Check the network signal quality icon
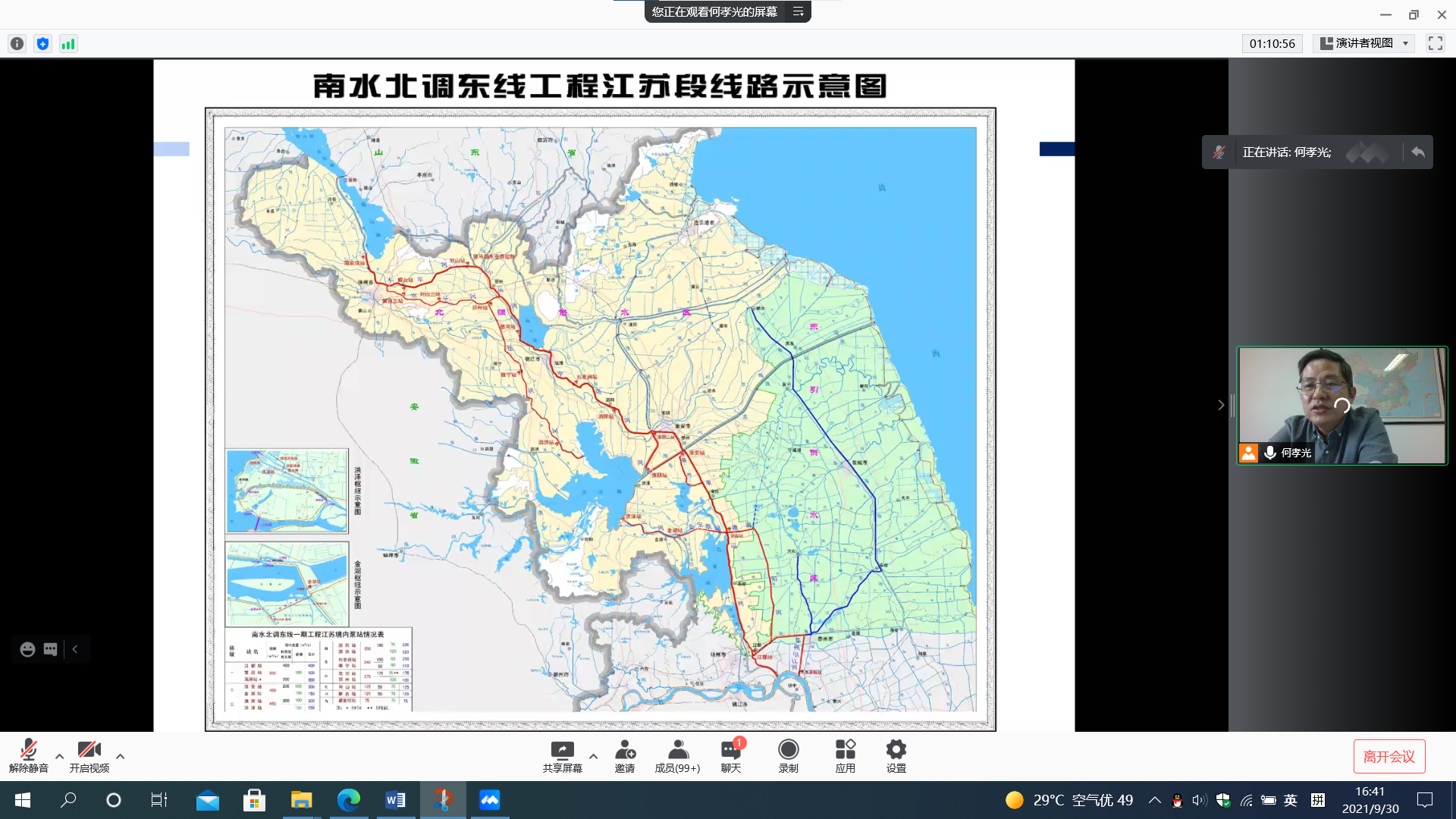Image resolution: width=1456 pixels, height=819 pixels. pos(68,44)
